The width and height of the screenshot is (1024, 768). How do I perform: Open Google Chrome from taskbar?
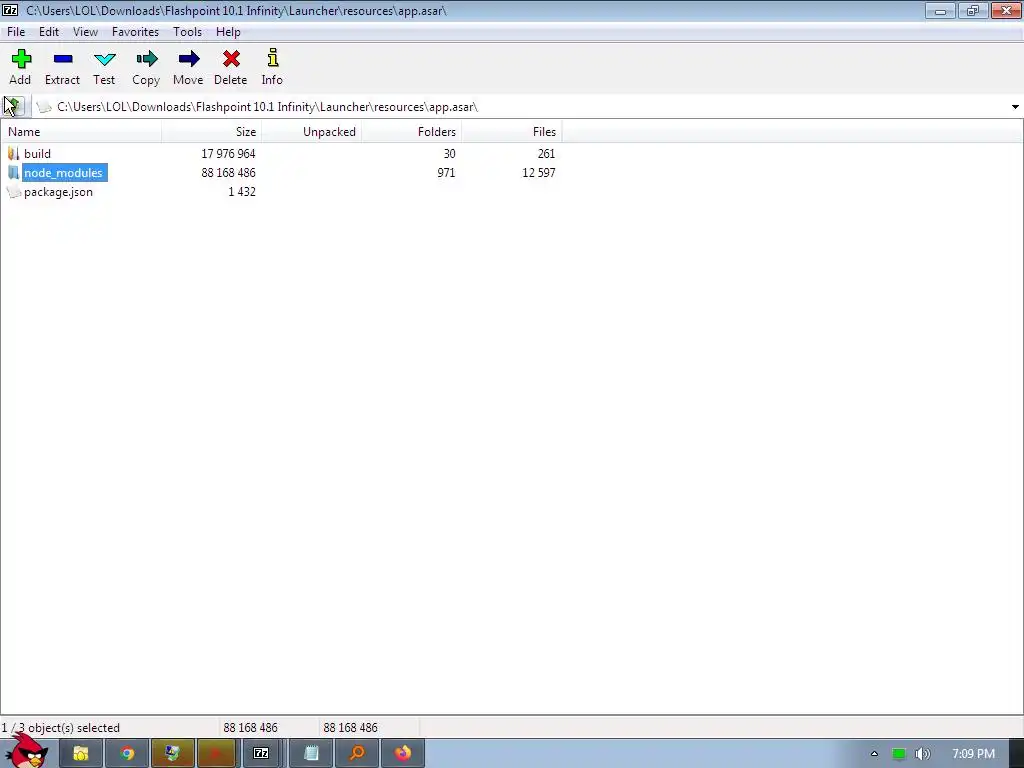(127, 754)
